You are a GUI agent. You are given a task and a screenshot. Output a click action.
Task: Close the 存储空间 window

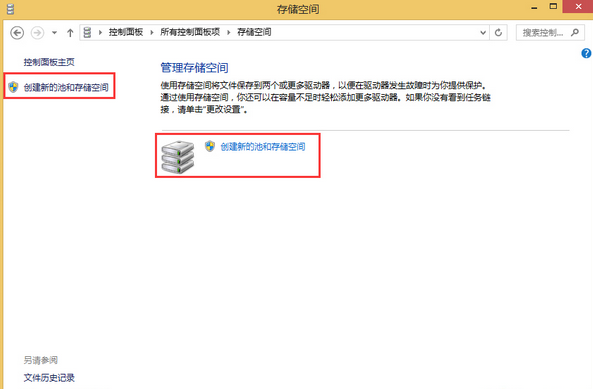(x=578, y=7)
